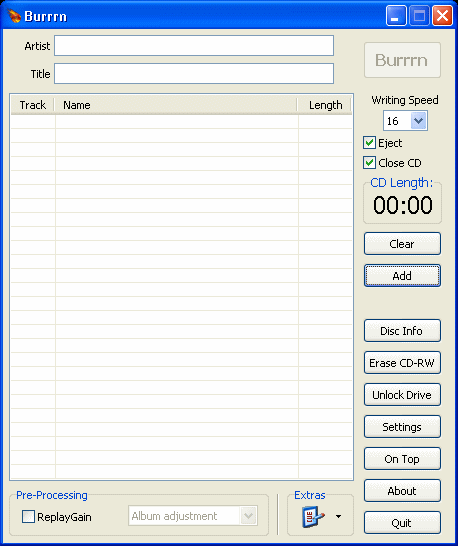Focus the Artist input field
The width and height of the screenshot is (458, 546).
194,45
